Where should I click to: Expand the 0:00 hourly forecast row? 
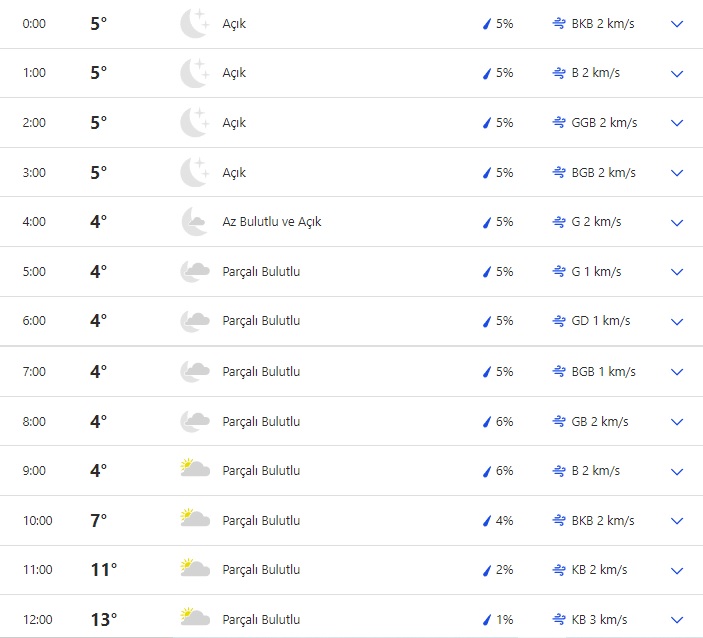click(x=677, y=23)
